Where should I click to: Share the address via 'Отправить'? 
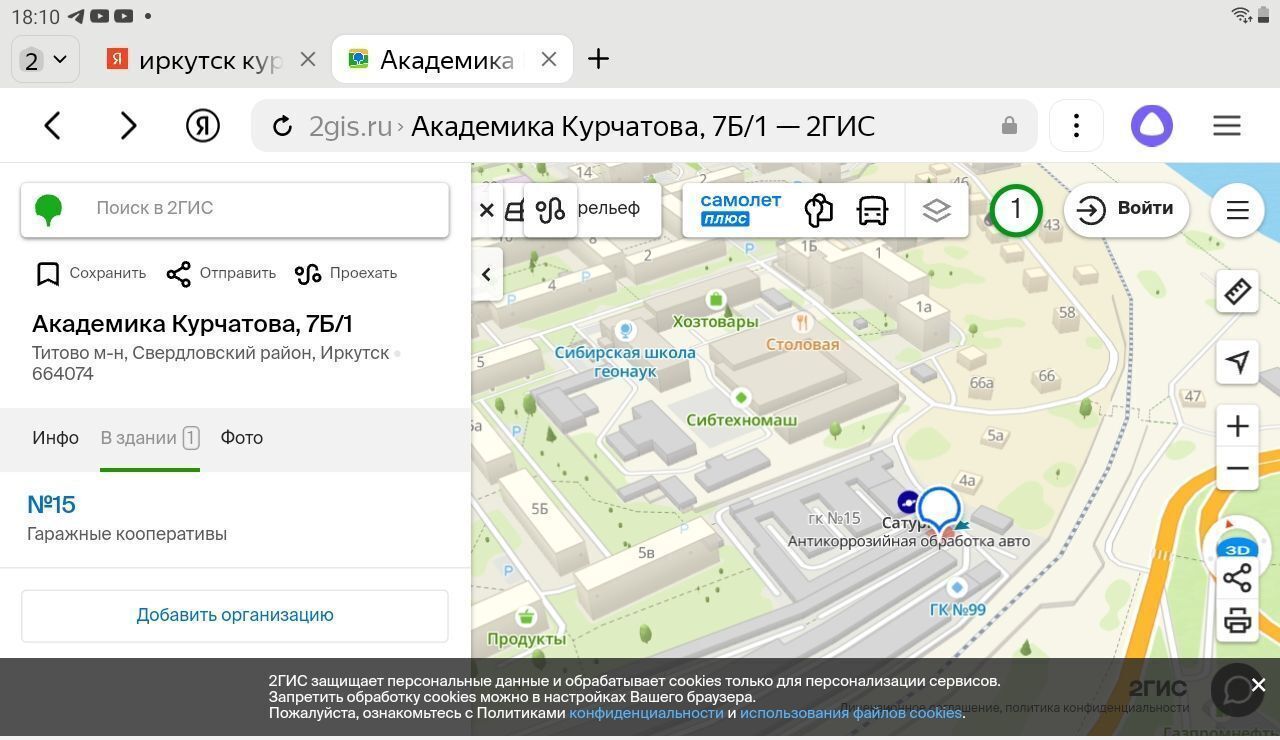[x=221, y=274]
